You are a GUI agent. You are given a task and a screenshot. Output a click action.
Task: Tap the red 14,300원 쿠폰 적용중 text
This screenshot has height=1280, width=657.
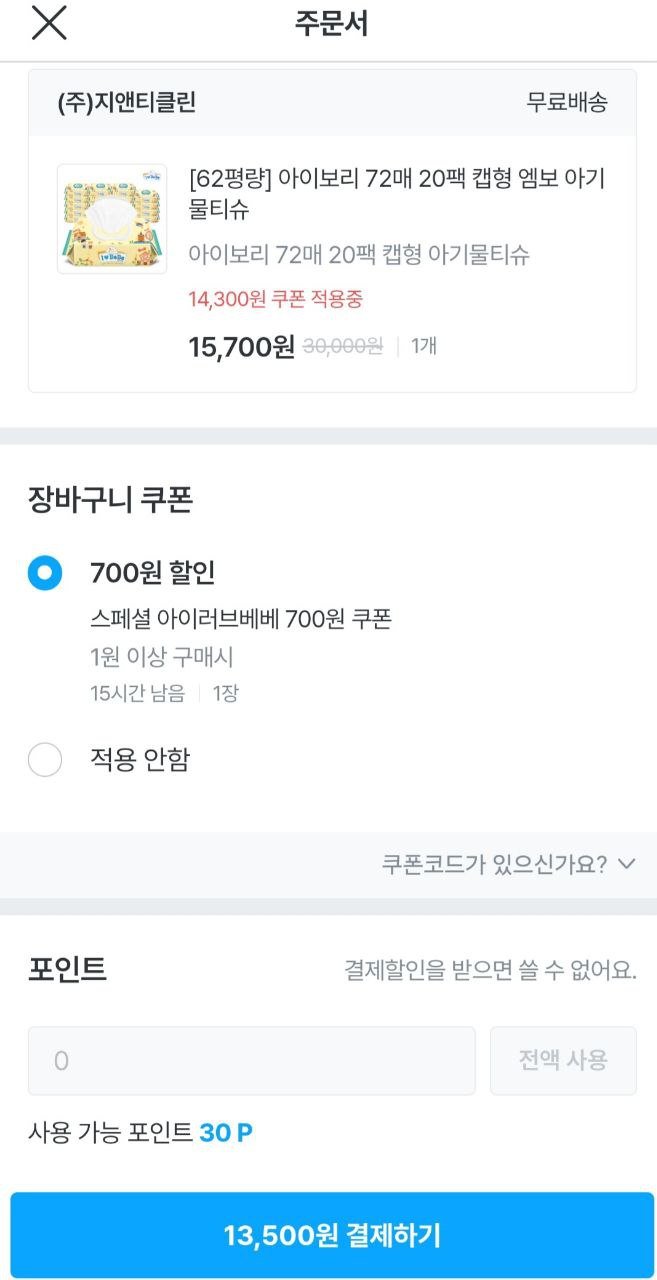tap(275, 298)
